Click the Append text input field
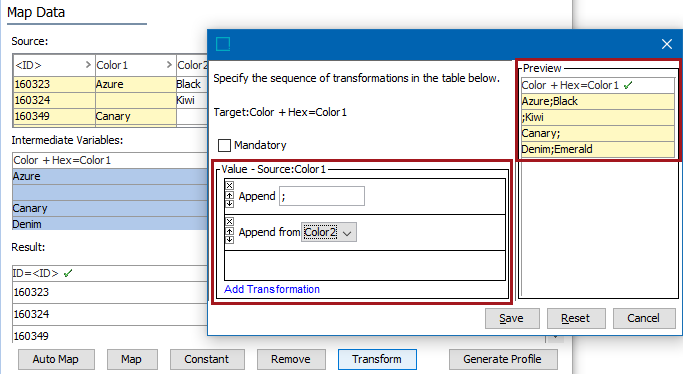Image resolution: width=683 pixels, height=374 pixels. 322,196
